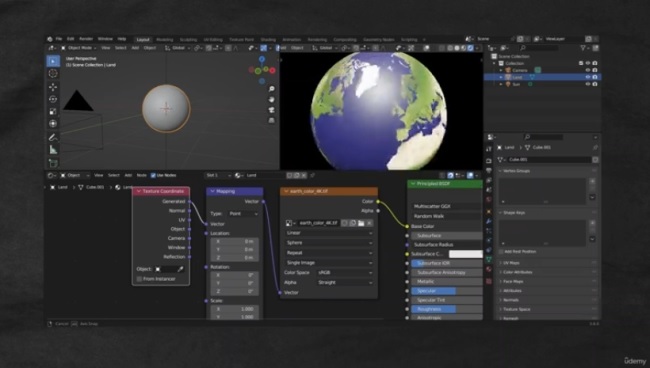Image resolution: width=650 pixels, height=368 pixels.
Task: Adjust the Specular slider
Action: (447, 291)
